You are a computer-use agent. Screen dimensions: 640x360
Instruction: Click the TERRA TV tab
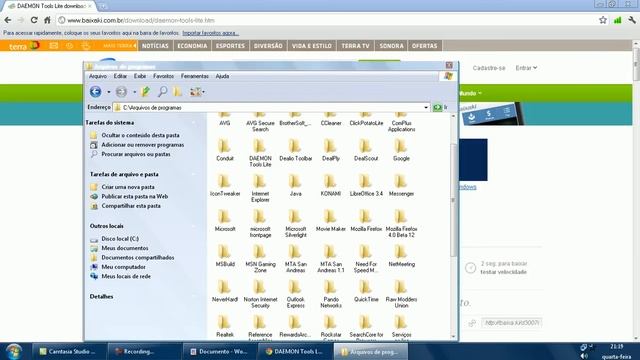pos(355,46)
